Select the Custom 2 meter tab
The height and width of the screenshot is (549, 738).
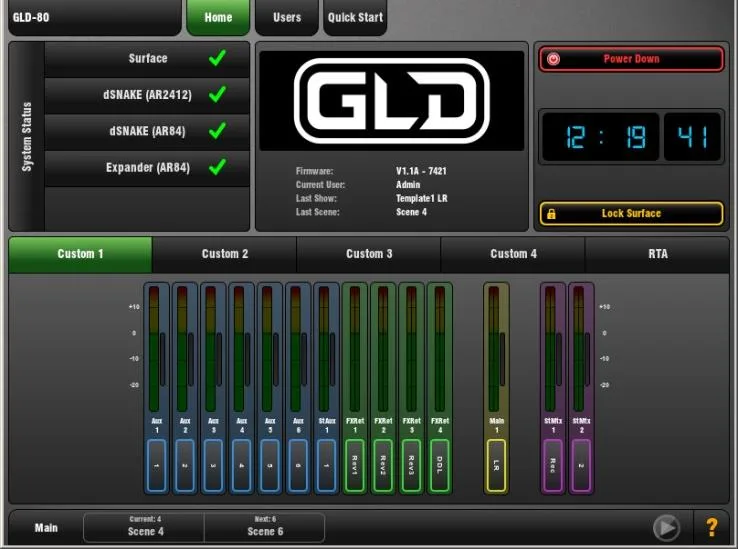click(x=225, y=254)
